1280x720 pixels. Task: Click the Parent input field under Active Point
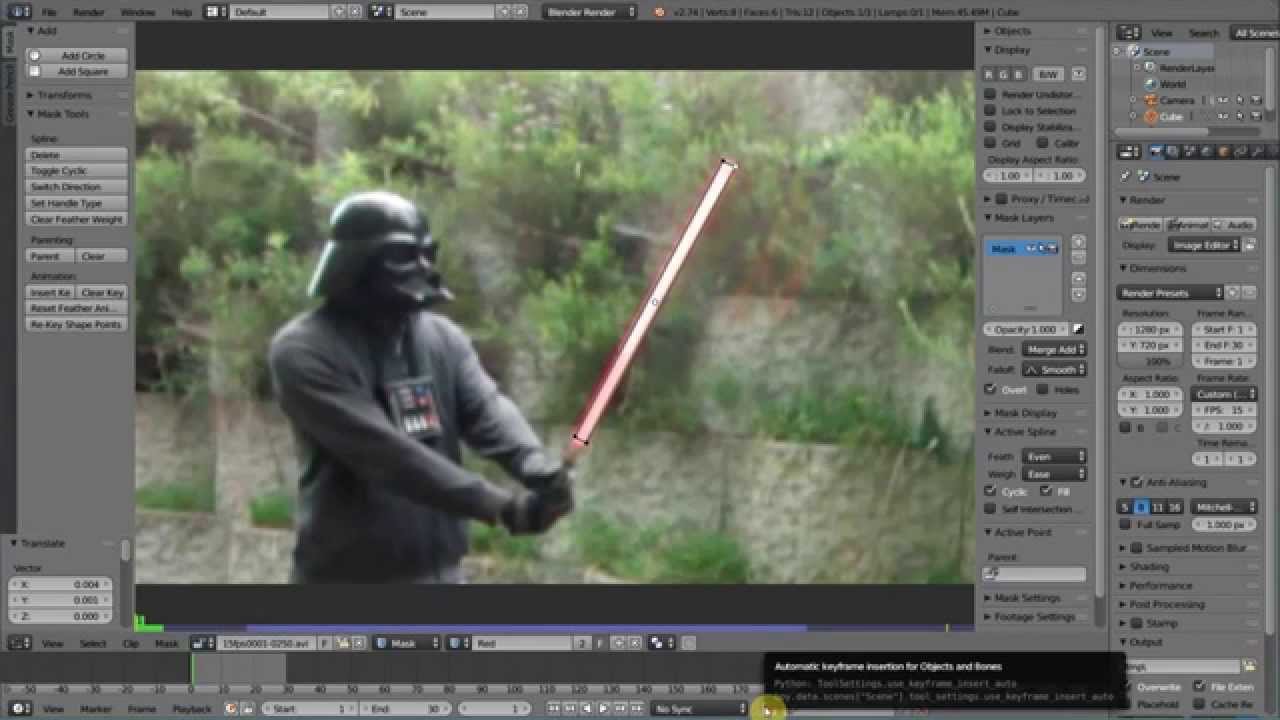pyautogui.click(x=1034, y=574)
